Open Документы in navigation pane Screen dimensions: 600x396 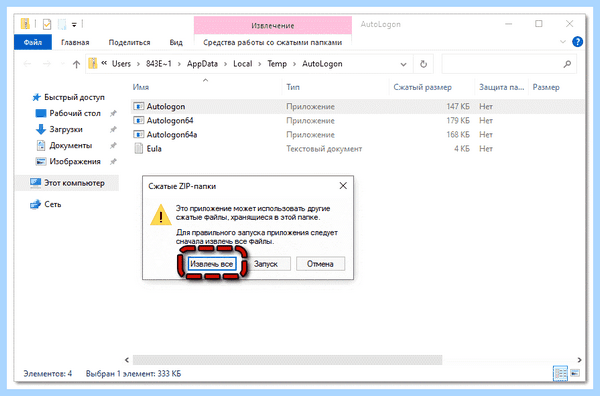coord(71,145)
